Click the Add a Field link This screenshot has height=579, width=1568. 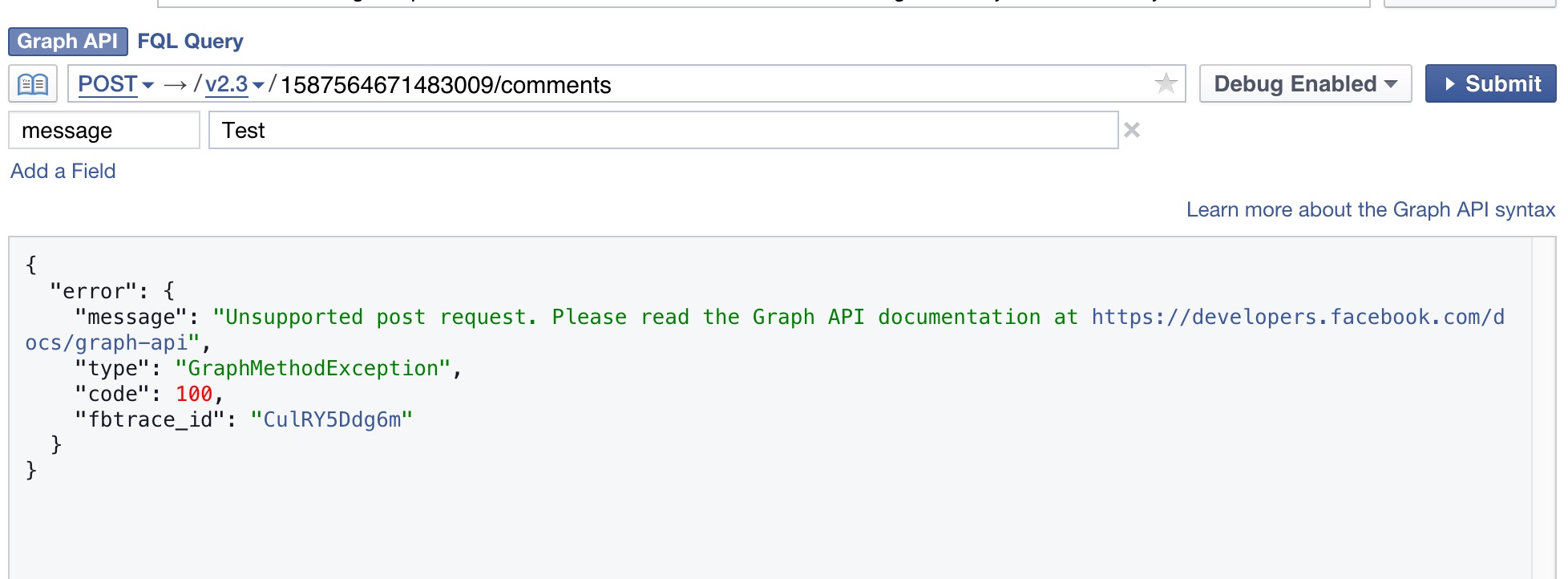[63, 171]
